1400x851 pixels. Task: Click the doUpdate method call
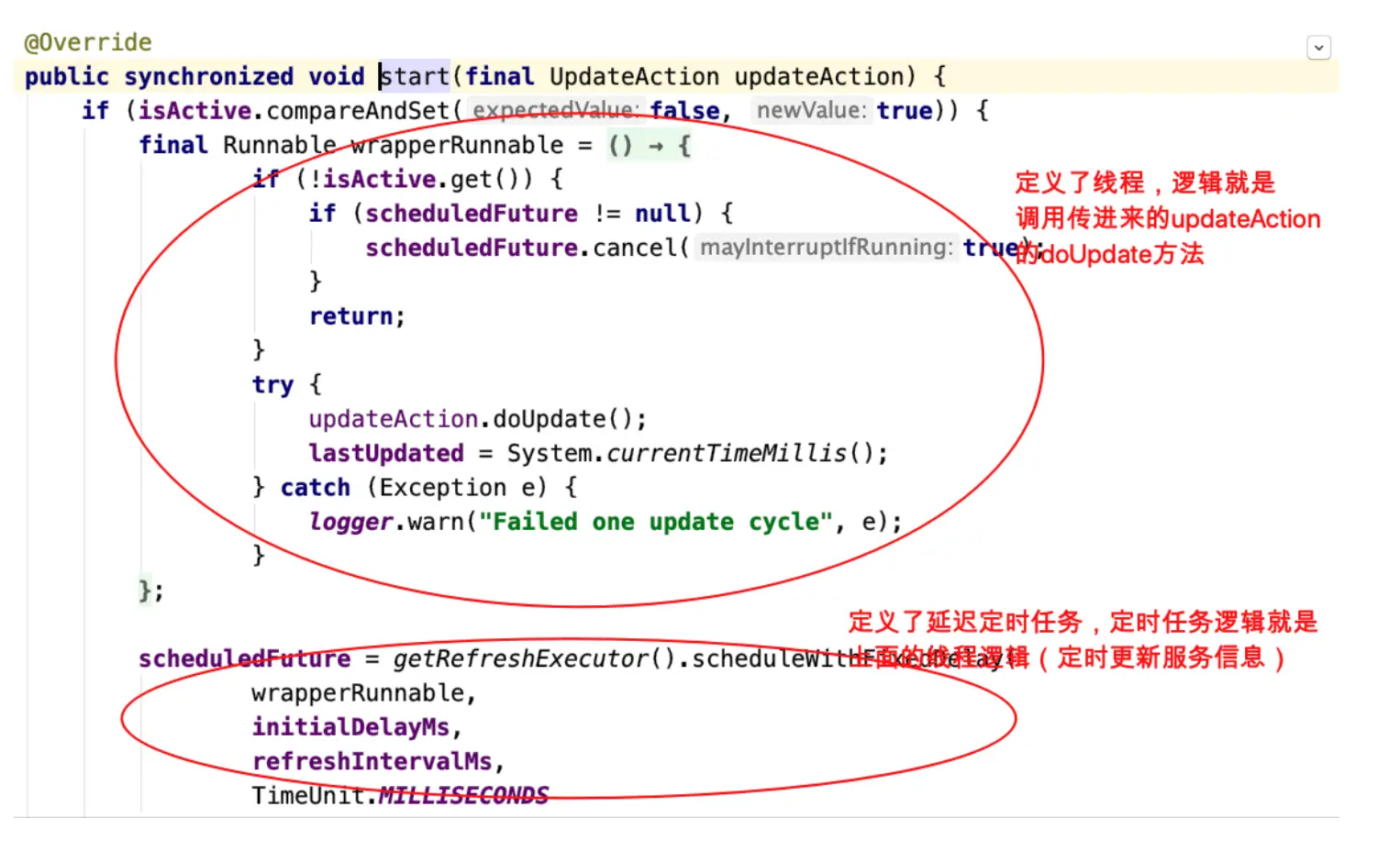(549, 419)
